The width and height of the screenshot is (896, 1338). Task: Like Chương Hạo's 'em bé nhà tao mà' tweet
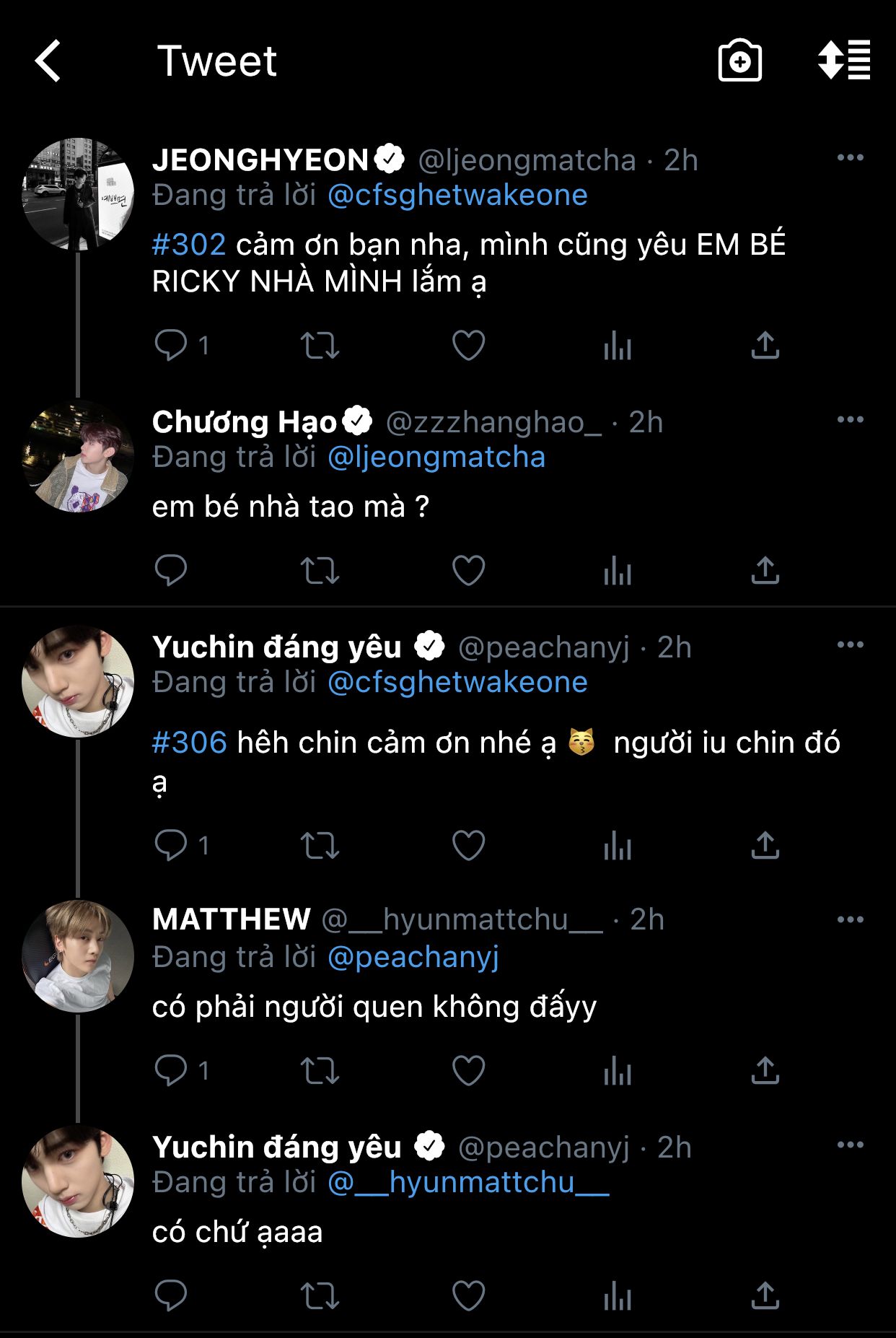click(x=468, y=570)
